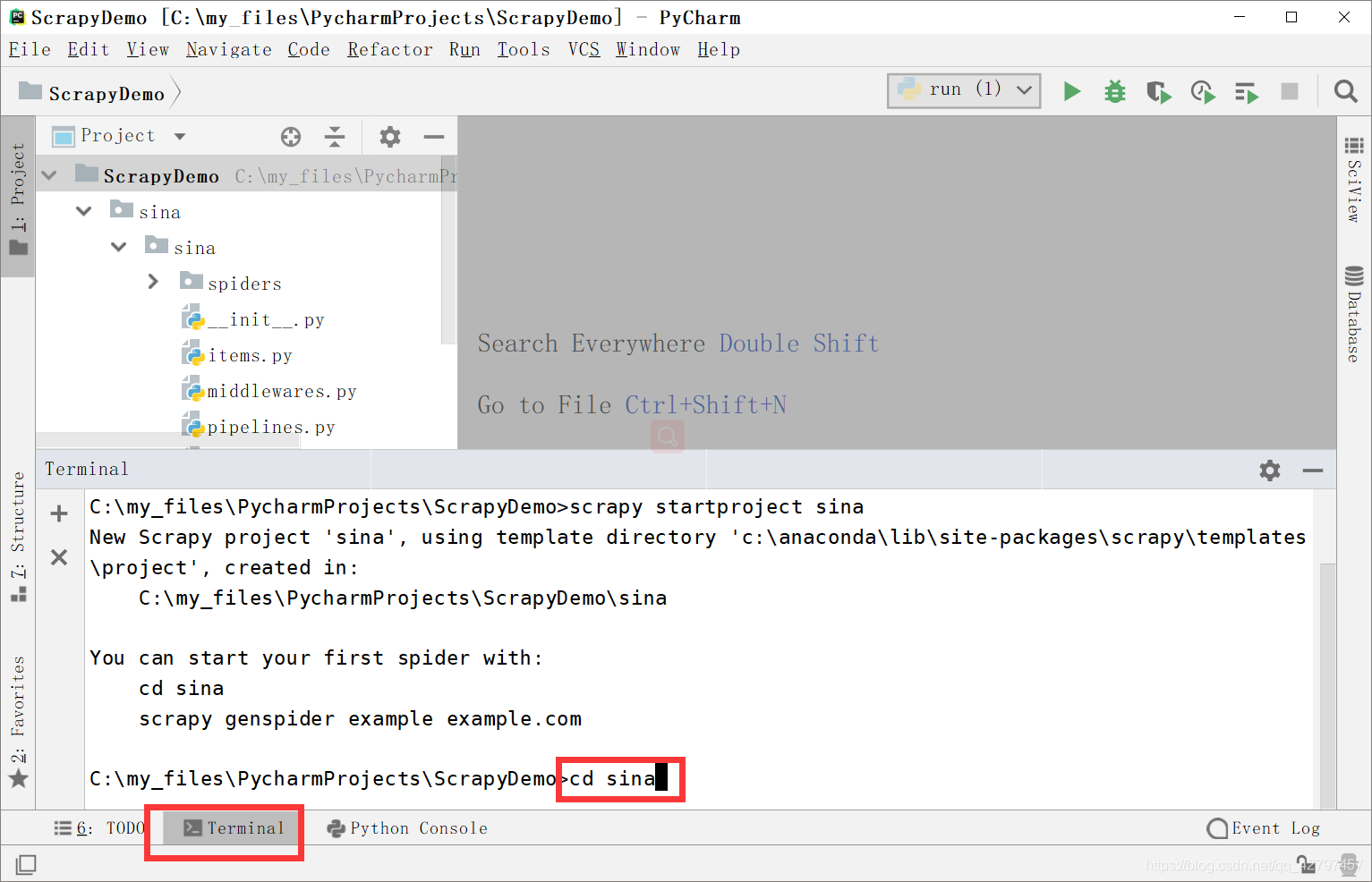Collapse all nodes in the Project panel
Image resolution: width=1372 pixels, height=882 pixels.
(x=335, y=137)
